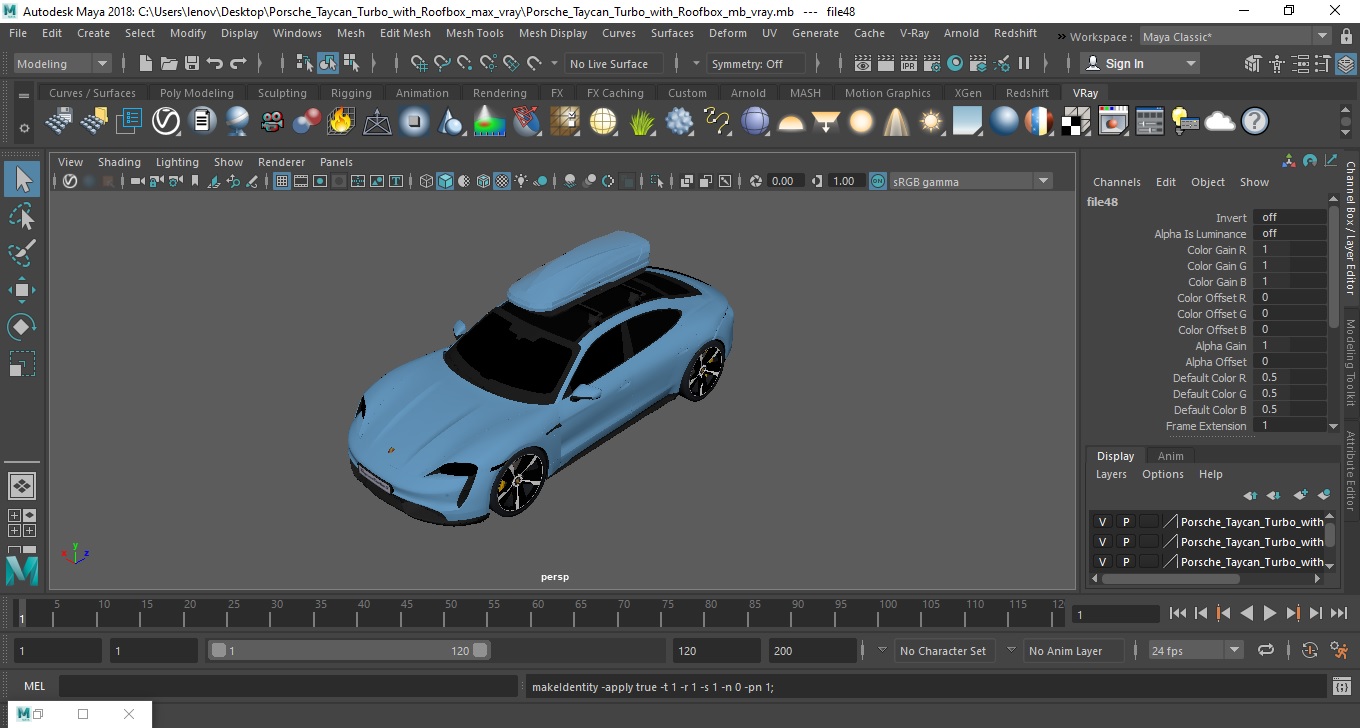The image size is (1360, 728).
Task: Open the sRGB gamma view transform dropdown
Action: (x=971, y=181)
